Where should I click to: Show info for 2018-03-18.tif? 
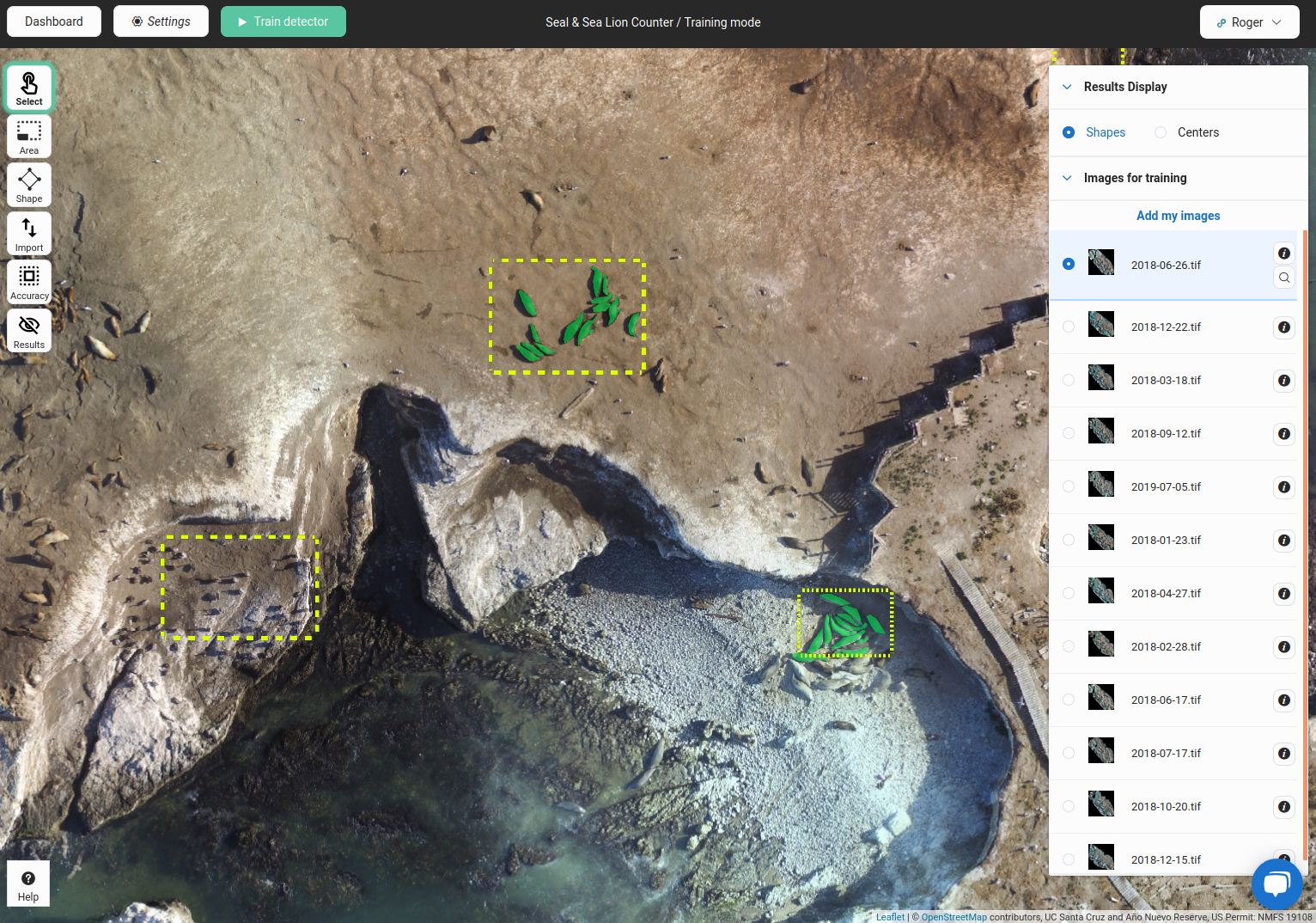click(x=1284, y=381)
